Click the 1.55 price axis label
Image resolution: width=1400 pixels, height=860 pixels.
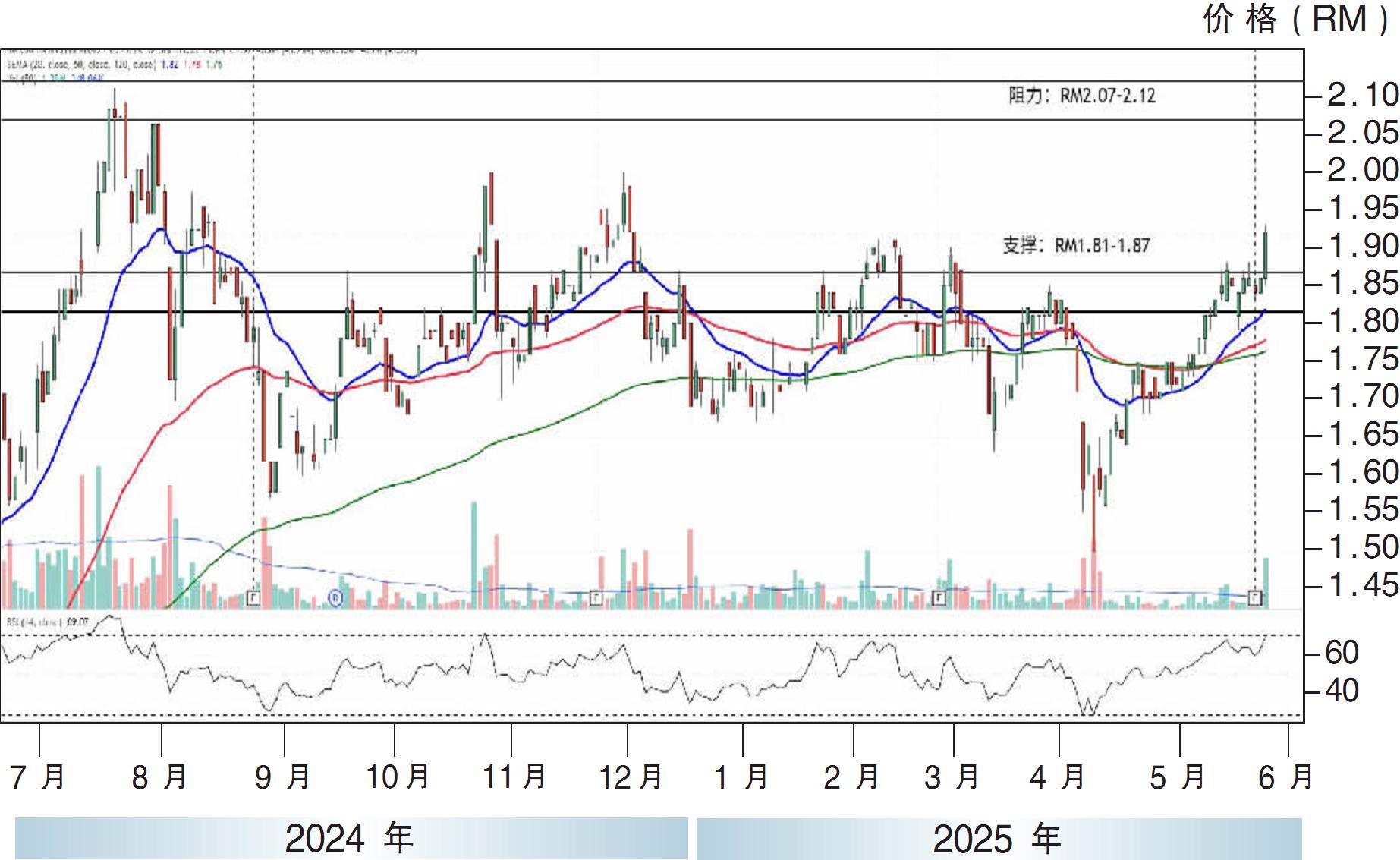(x=1363, y=509)
